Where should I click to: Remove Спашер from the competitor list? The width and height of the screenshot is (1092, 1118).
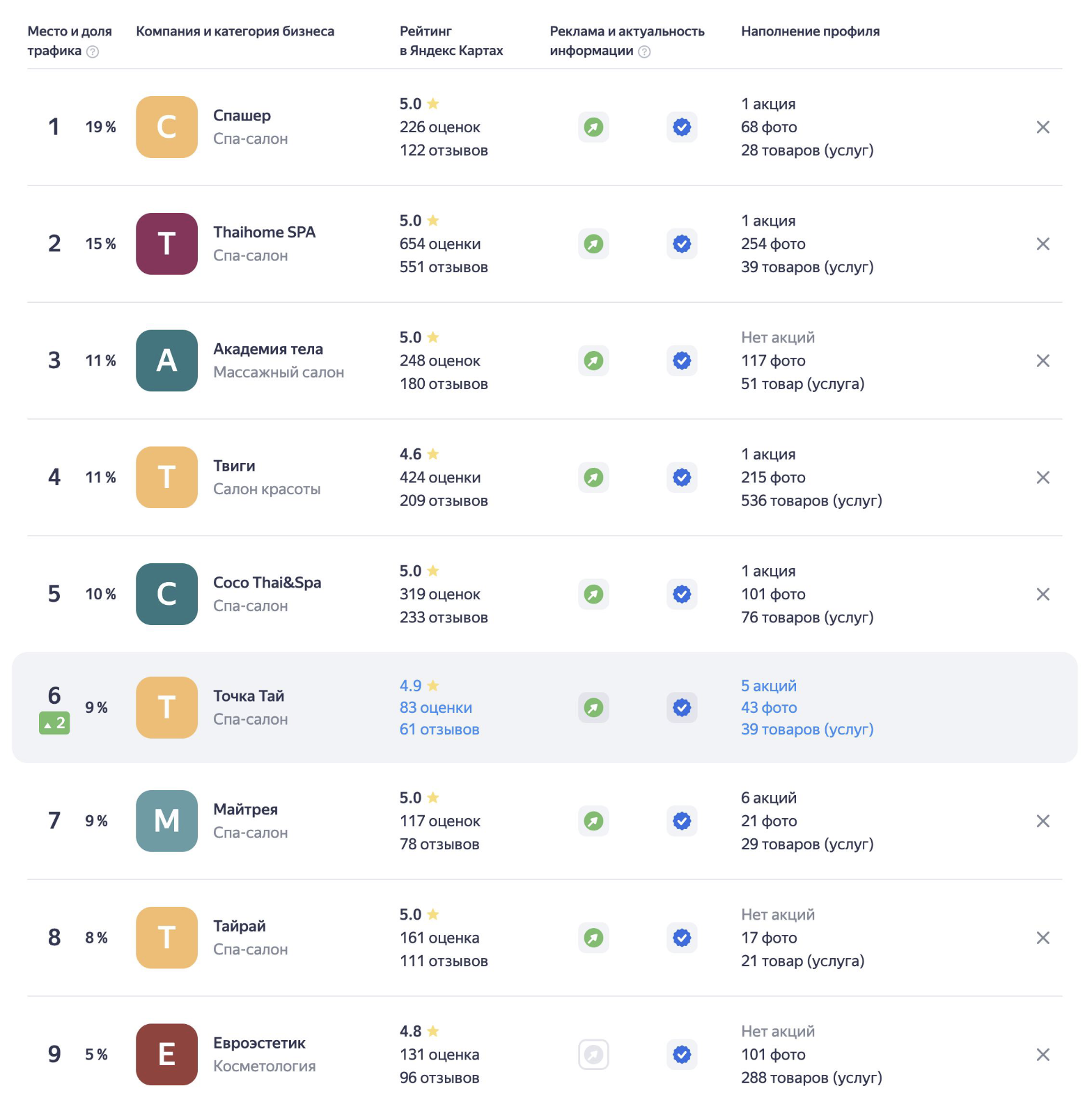(x=1043, y=127)
